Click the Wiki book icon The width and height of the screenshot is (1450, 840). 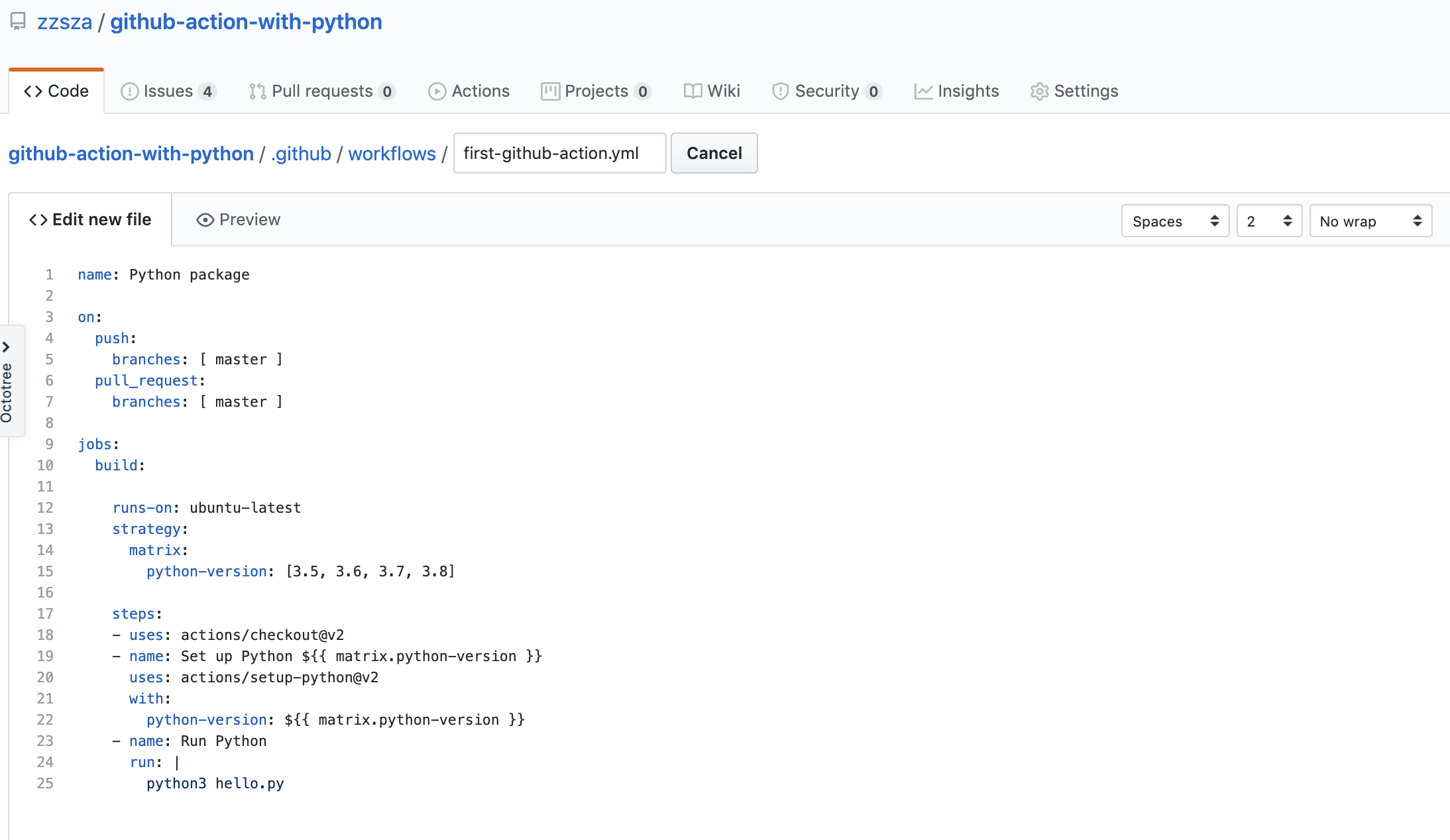pos(693,91)
